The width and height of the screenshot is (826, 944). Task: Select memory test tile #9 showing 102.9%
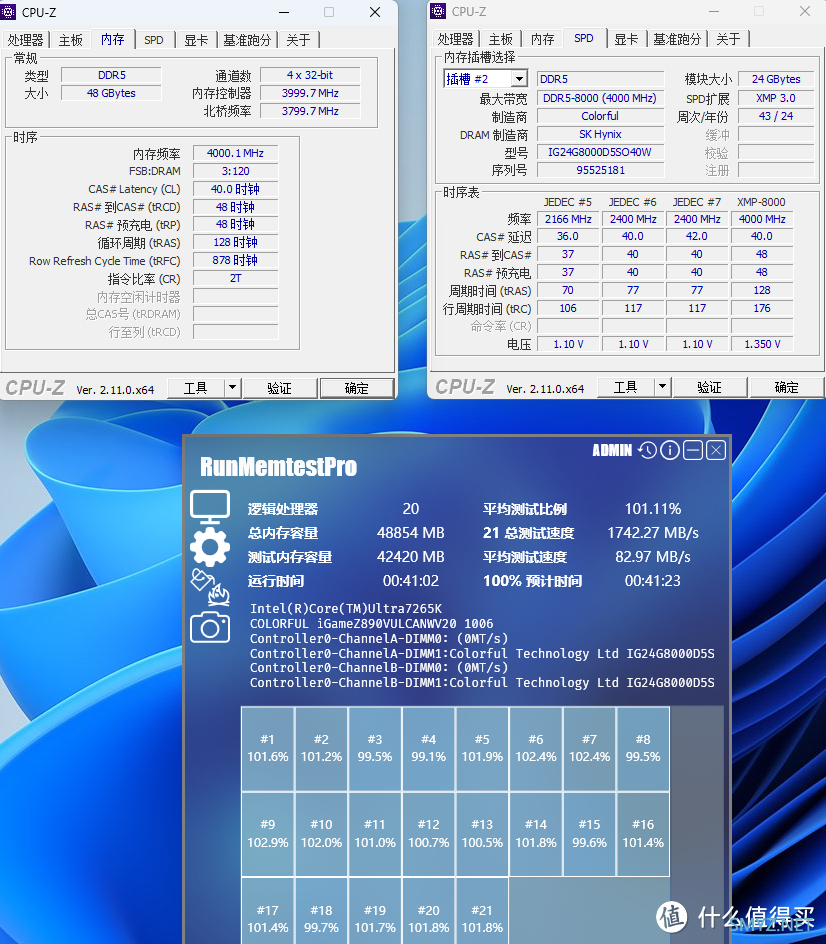tap(268, 834)
